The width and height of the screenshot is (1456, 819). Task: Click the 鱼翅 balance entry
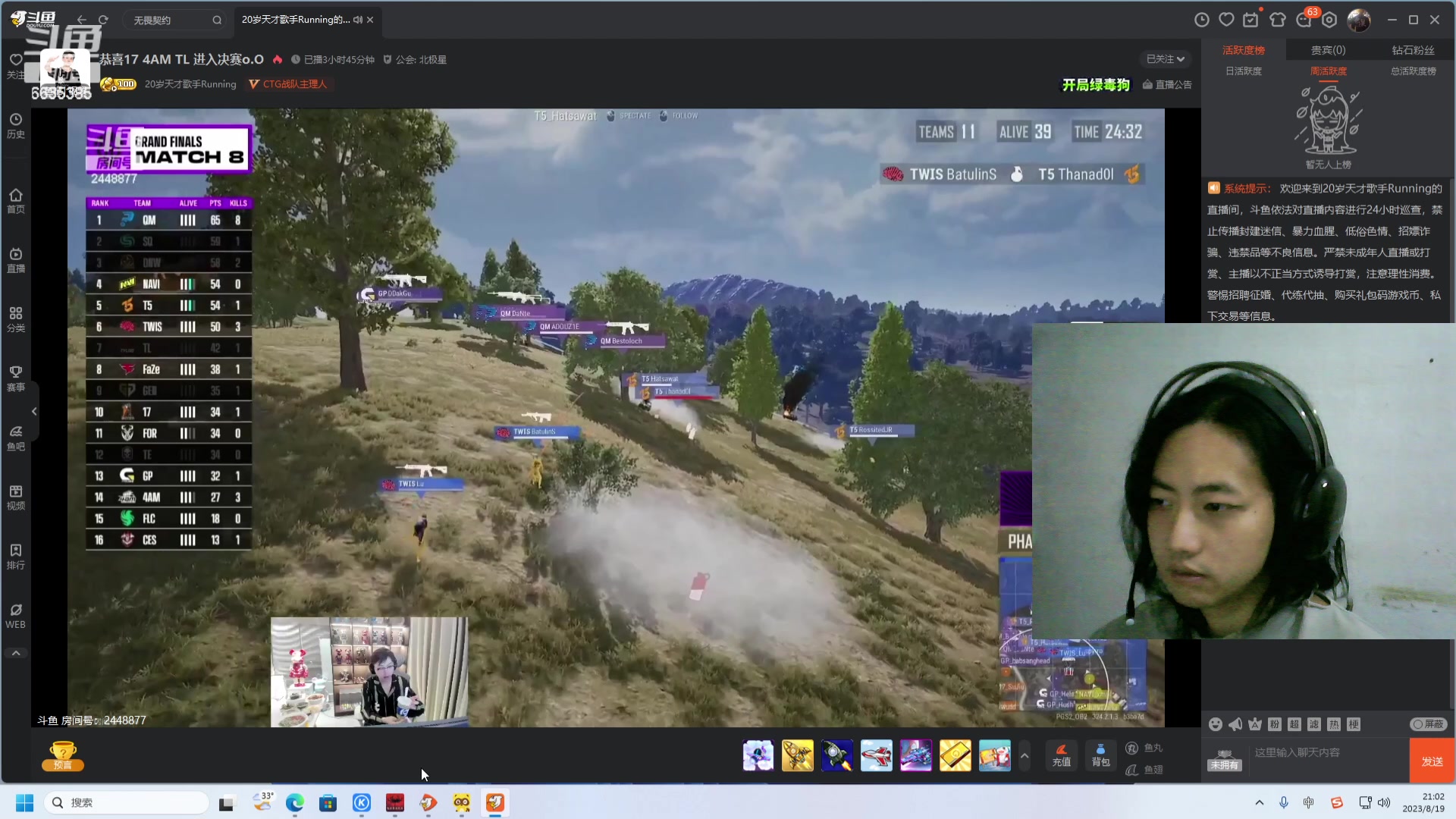click(1144, 770)
